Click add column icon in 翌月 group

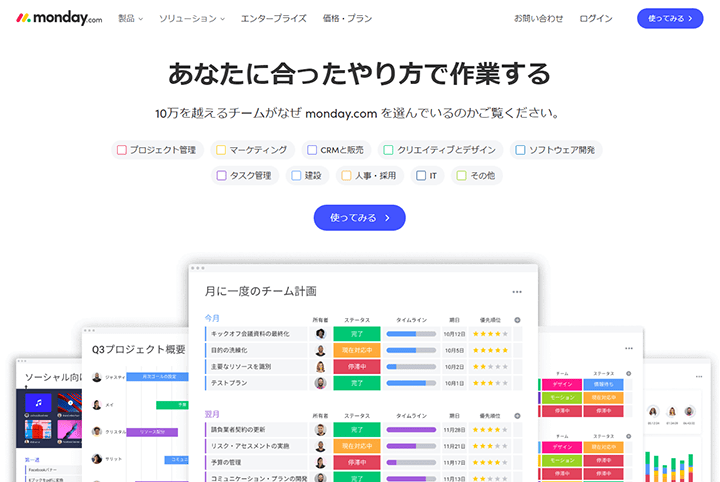pyautogui.click(x=518, y=416)
